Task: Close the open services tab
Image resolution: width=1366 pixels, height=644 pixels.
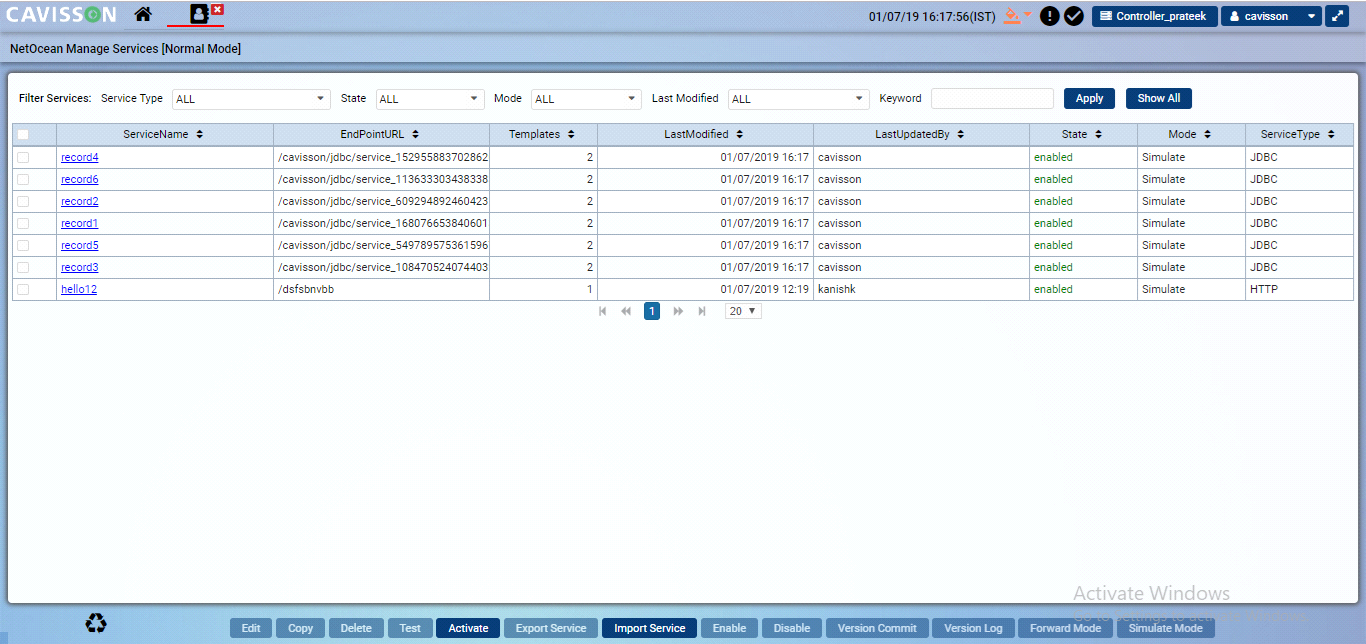Action: (217, 9)
